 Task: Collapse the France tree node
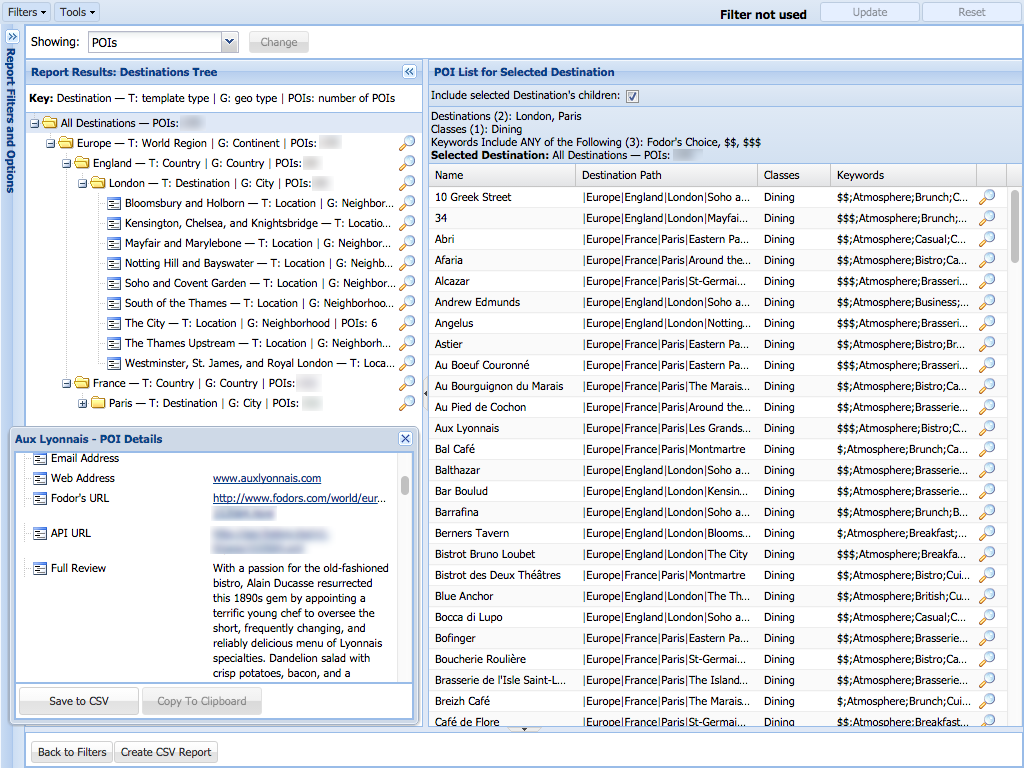66,383
